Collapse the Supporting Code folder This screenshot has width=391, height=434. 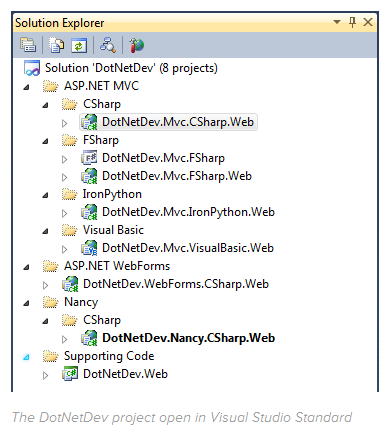click(x=26, y=358)
